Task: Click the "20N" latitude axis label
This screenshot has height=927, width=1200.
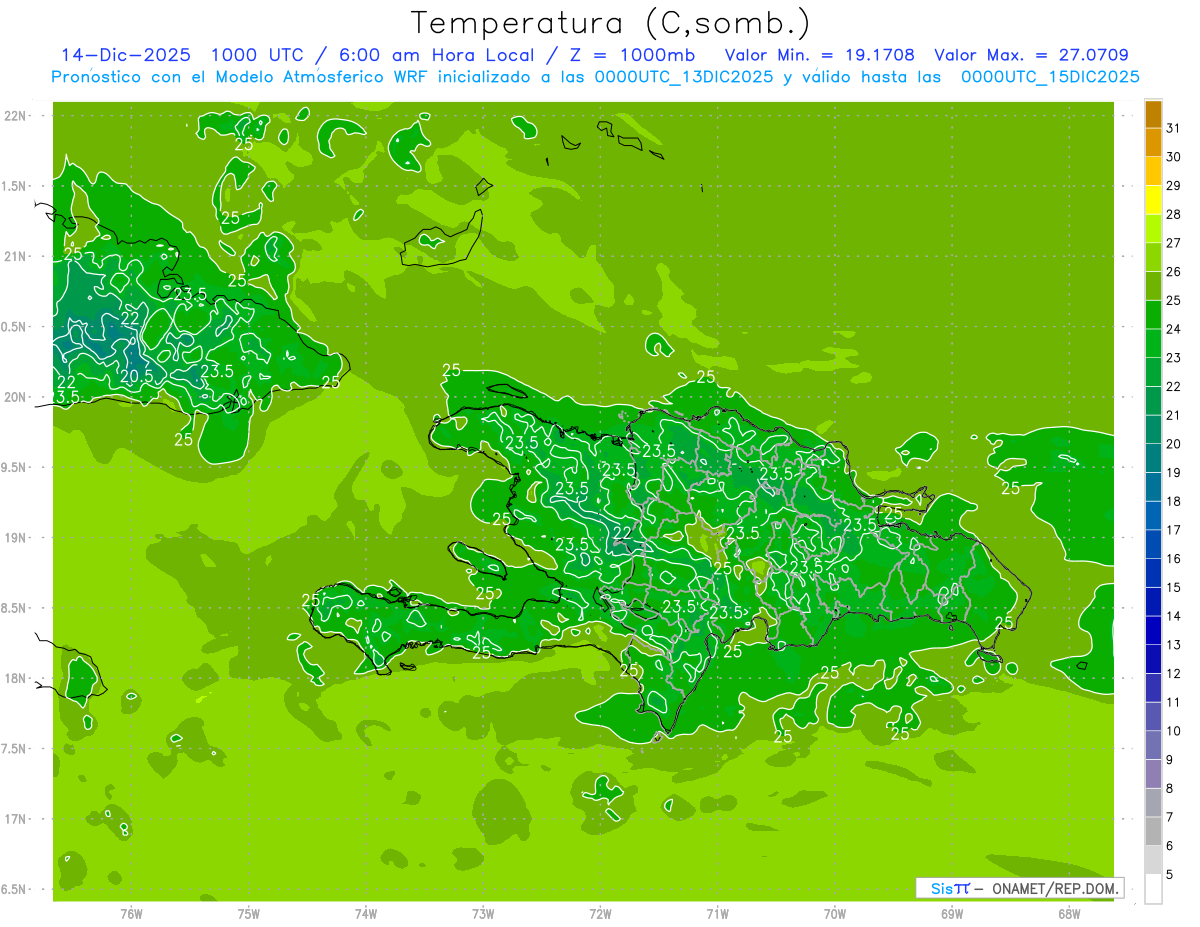Action: point(15,397)
